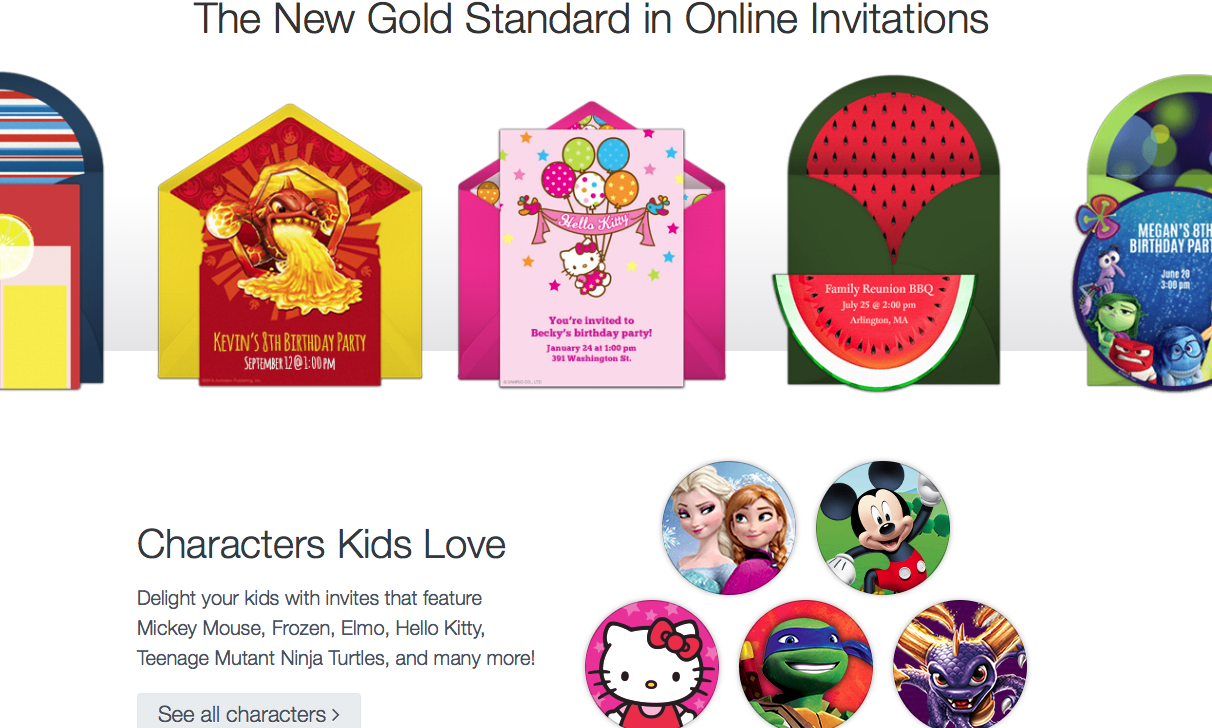Open the Frozen Elsa and Anna character circle

coord(729,528)
